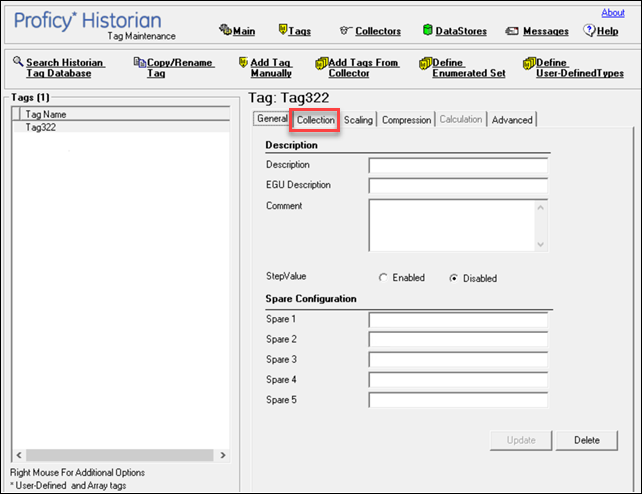
Task: Open the Messages link
Action: (x=546, y=31)
